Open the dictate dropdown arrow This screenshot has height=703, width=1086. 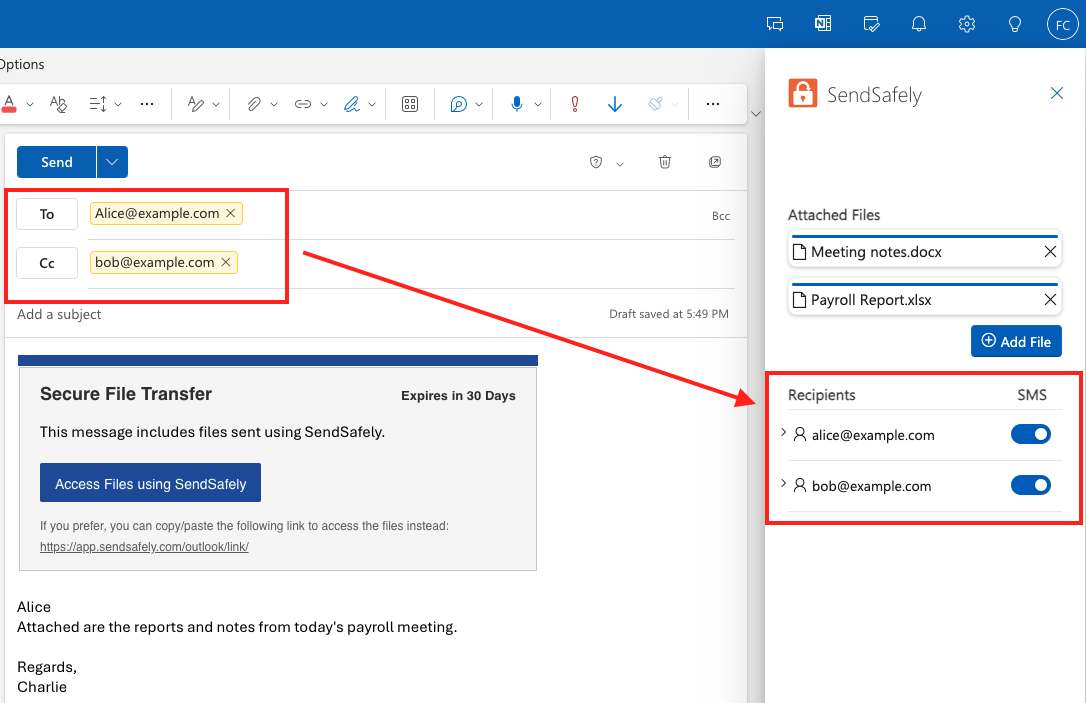tap(537, 105)
